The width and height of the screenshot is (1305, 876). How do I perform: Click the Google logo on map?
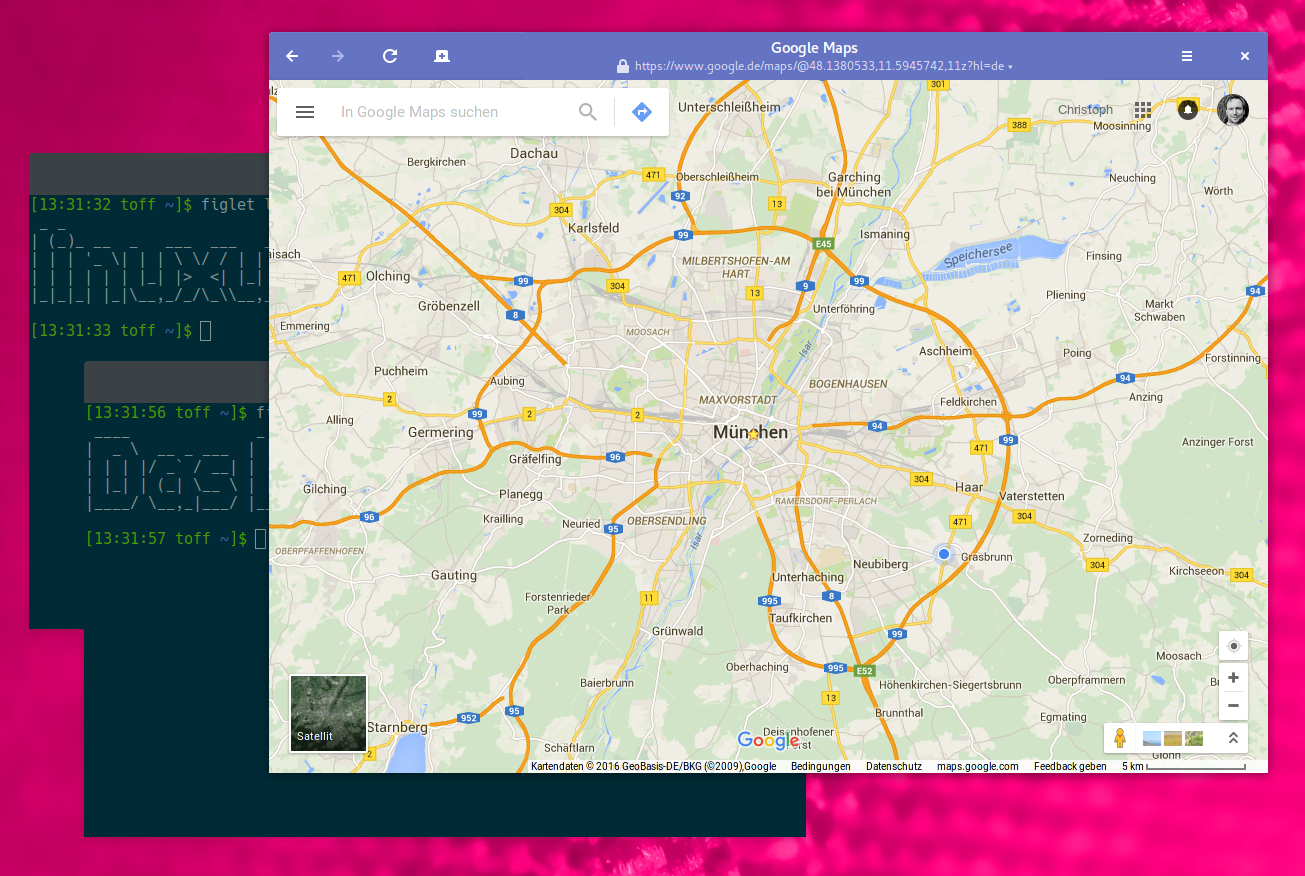768,740
